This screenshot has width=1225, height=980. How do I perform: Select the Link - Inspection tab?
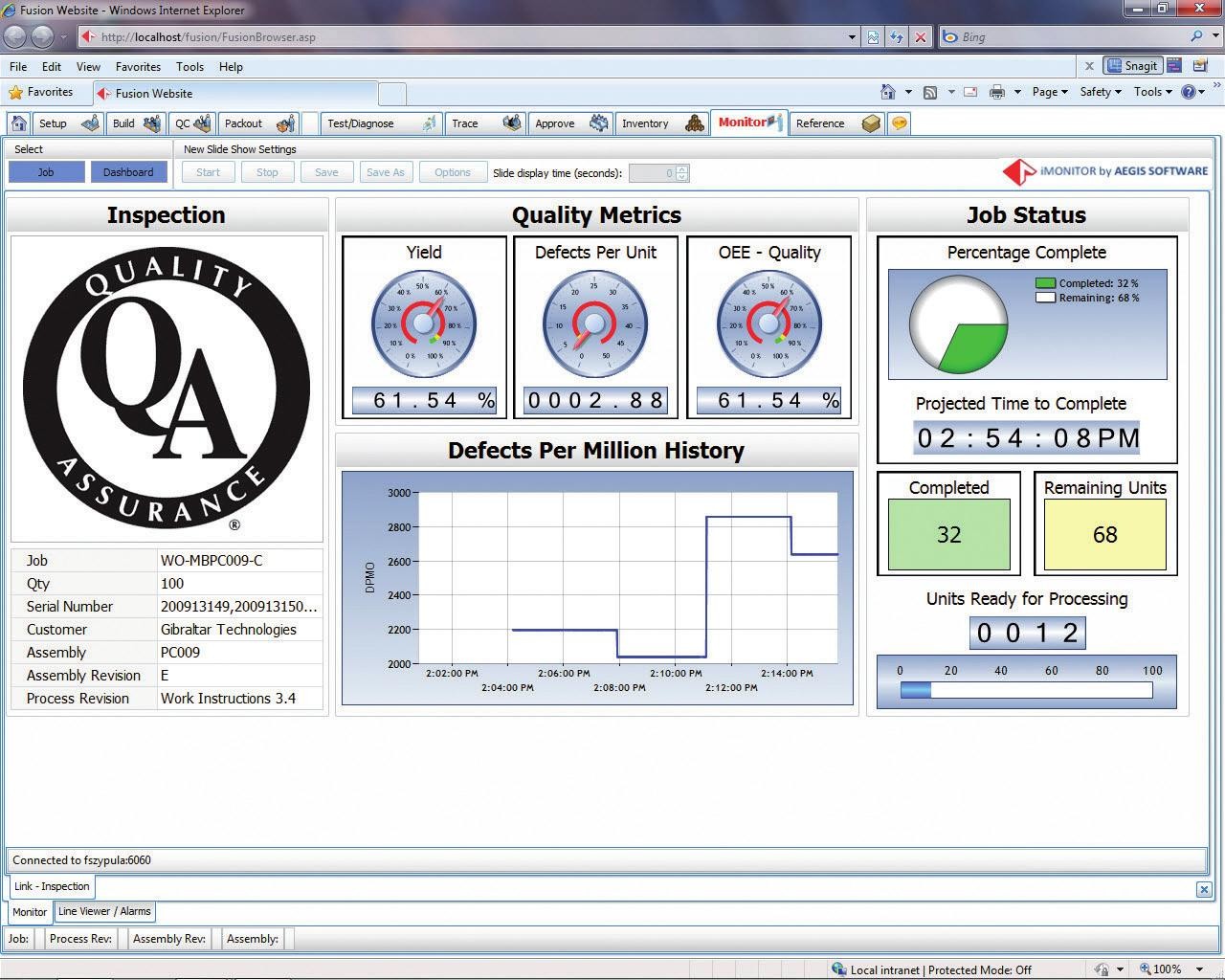52,886
